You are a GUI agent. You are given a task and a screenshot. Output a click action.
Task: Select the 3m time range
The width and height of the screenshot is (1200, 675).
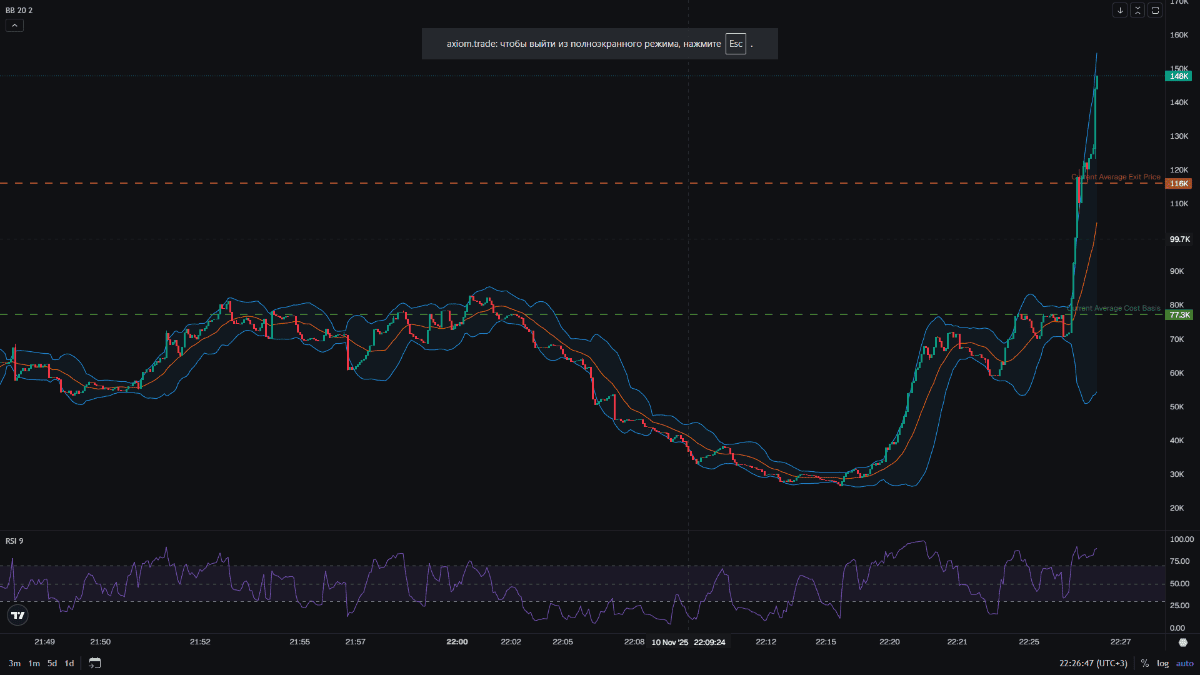(x=15, y=663)
